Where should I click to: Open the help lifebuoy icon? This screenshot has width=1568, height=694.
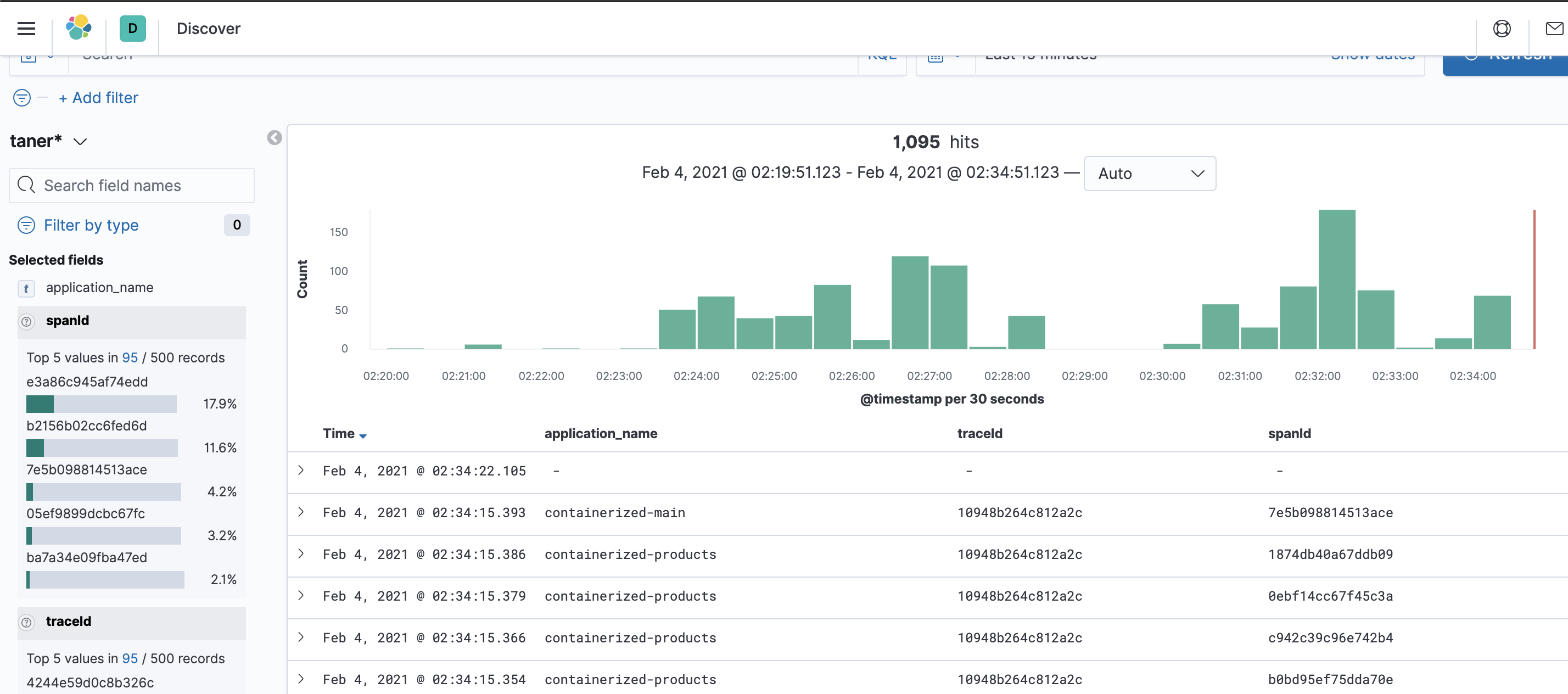click(x=1502, y=29)
